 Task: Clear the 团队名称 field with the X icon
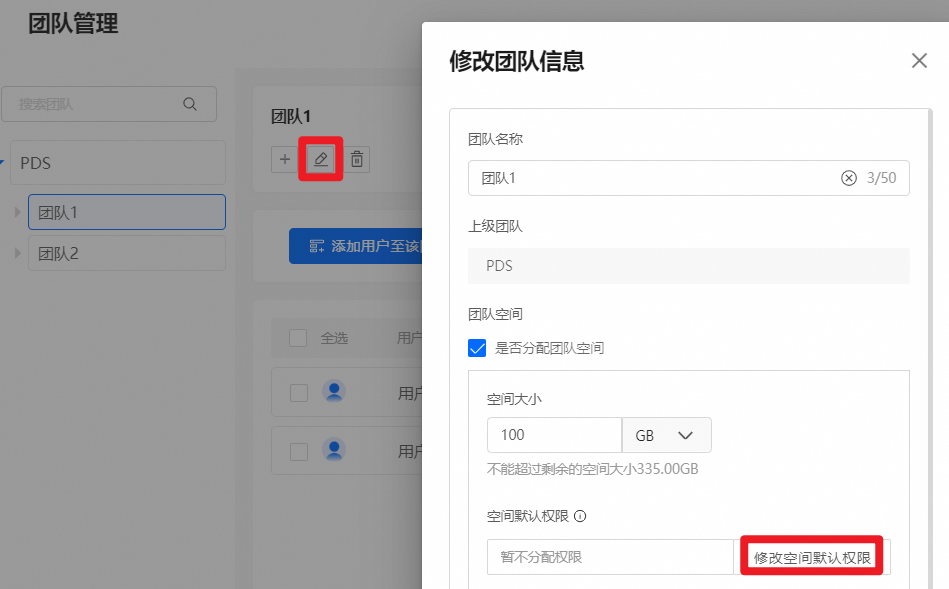[x=849, y=178]
